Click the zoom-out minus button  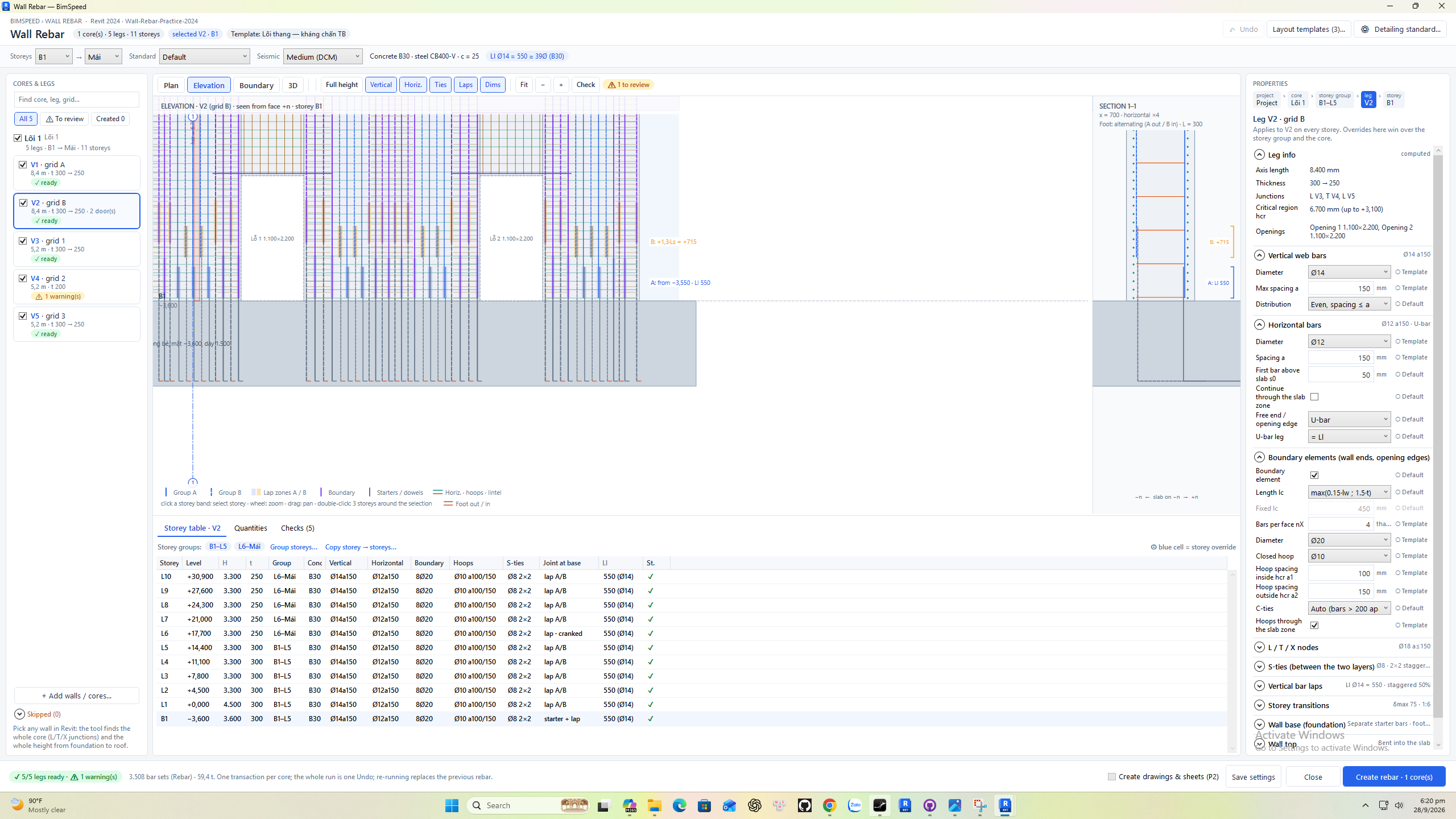coord(543,85)
